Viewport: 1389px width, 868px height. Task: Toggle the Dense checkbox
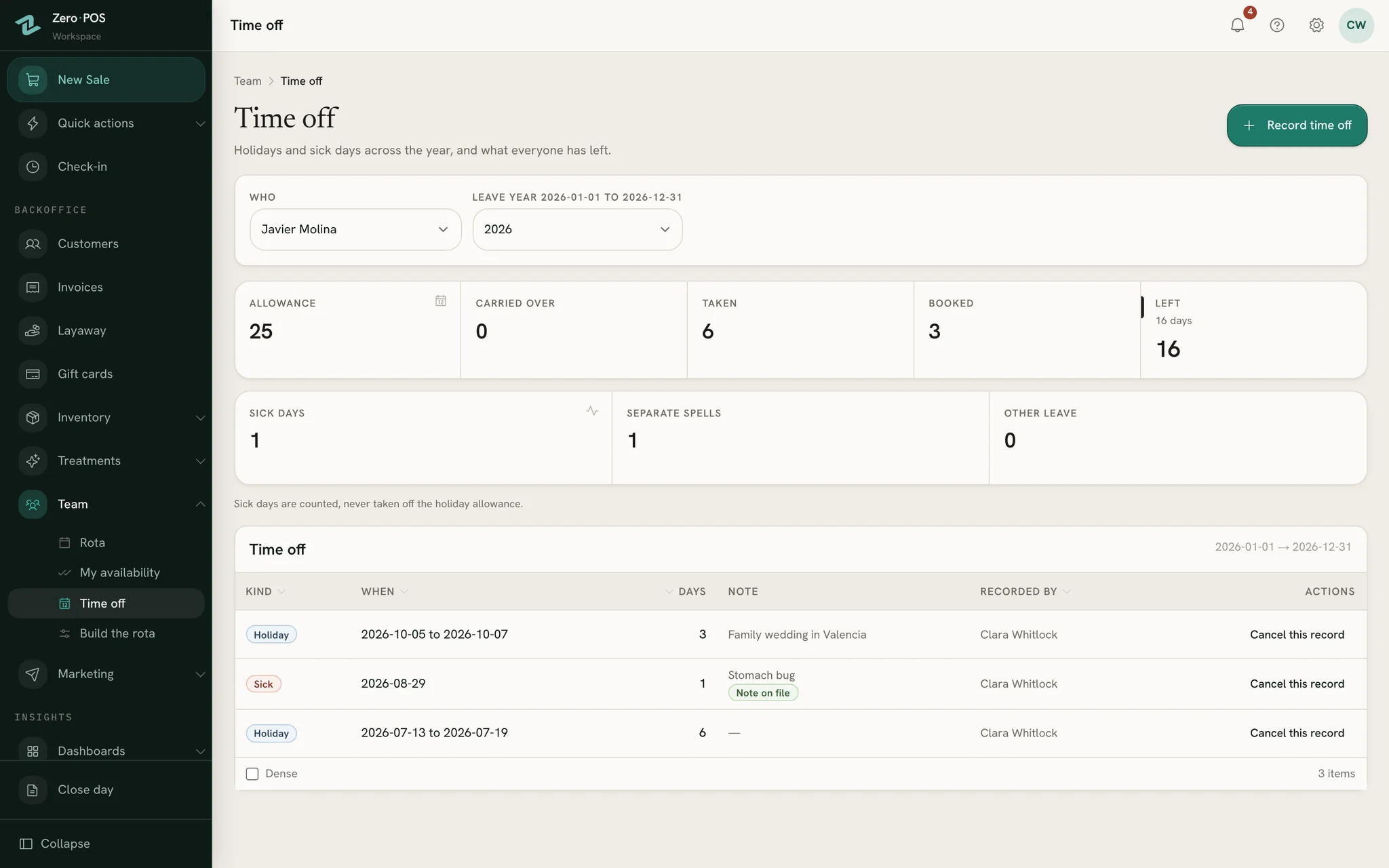click(x=252, y=774)
